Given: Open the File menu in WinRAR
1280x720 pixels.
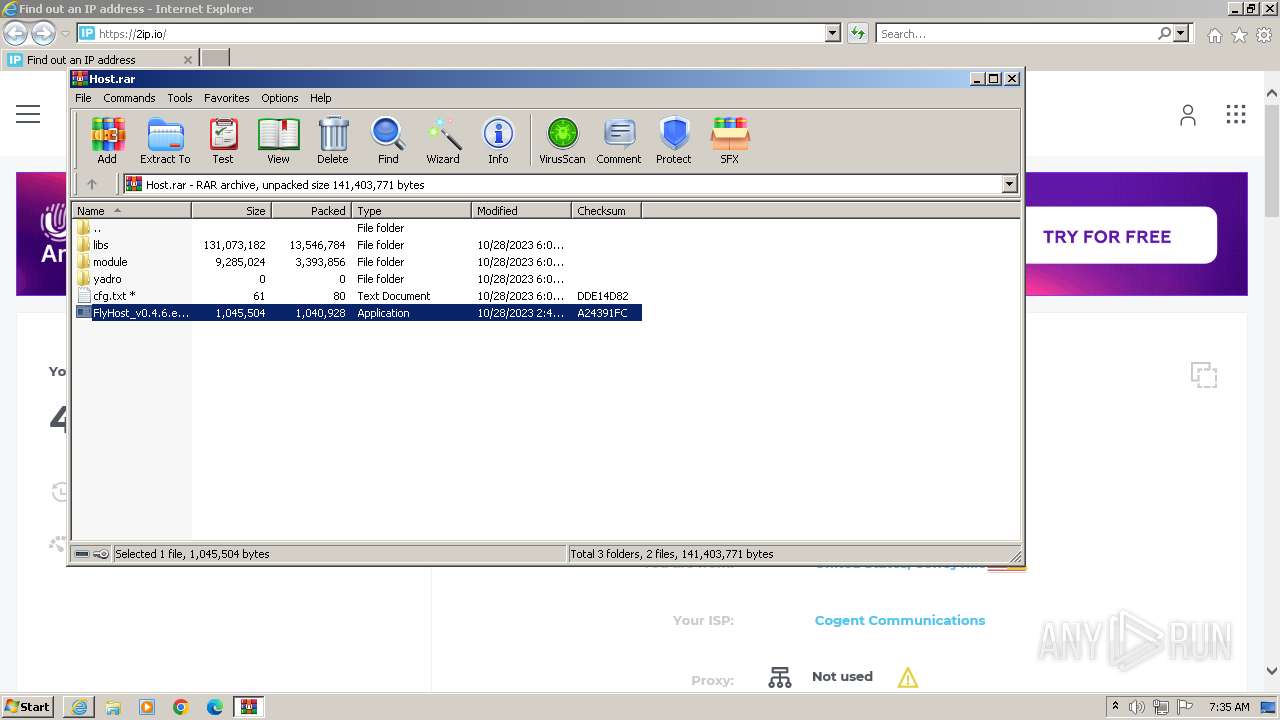Looking at the screenshot, I should click(x=83, y=98).
